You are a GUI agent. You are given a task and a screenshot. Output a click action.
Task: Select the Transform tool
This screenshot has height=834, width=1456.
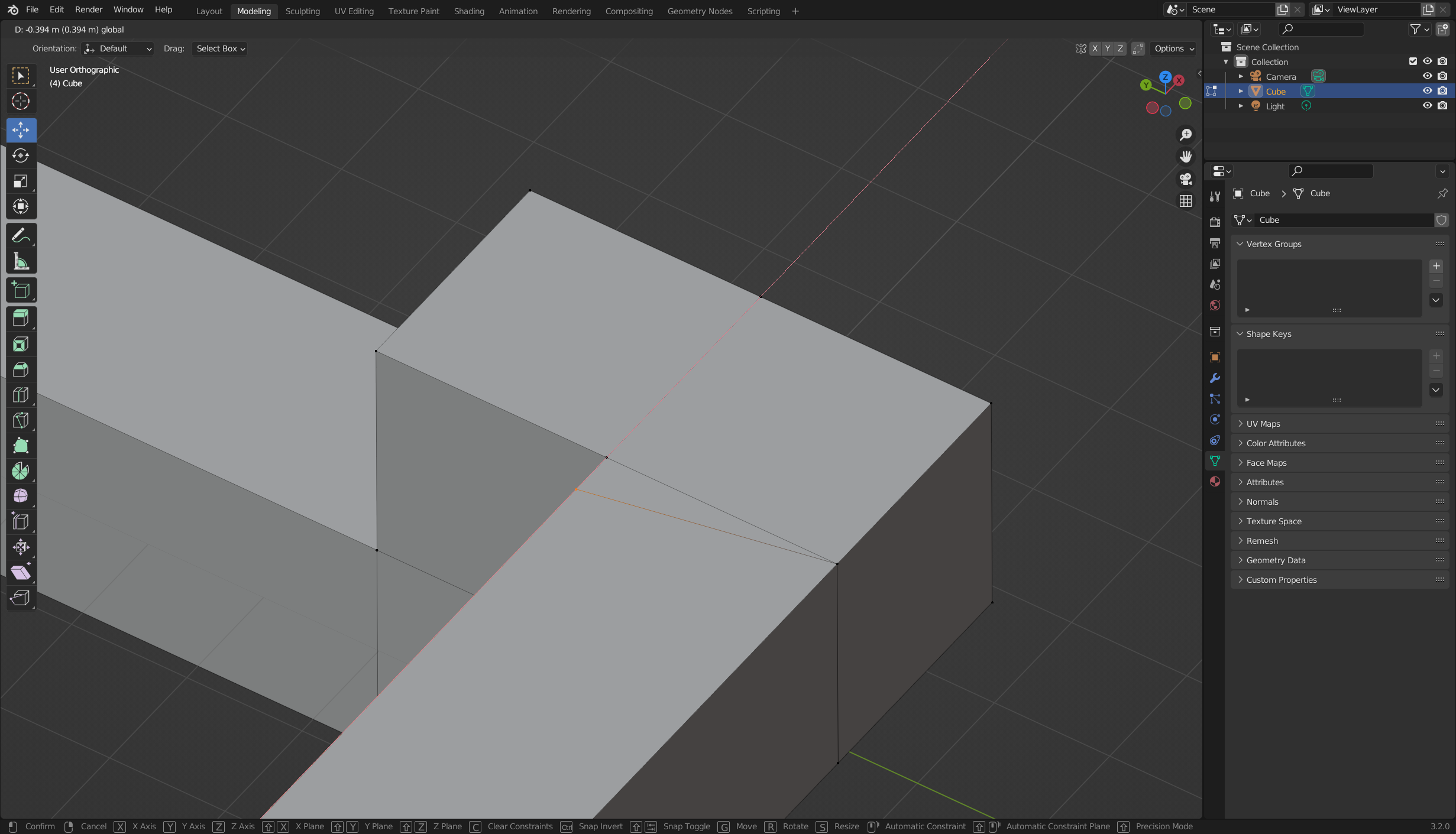tap(21, 206)
